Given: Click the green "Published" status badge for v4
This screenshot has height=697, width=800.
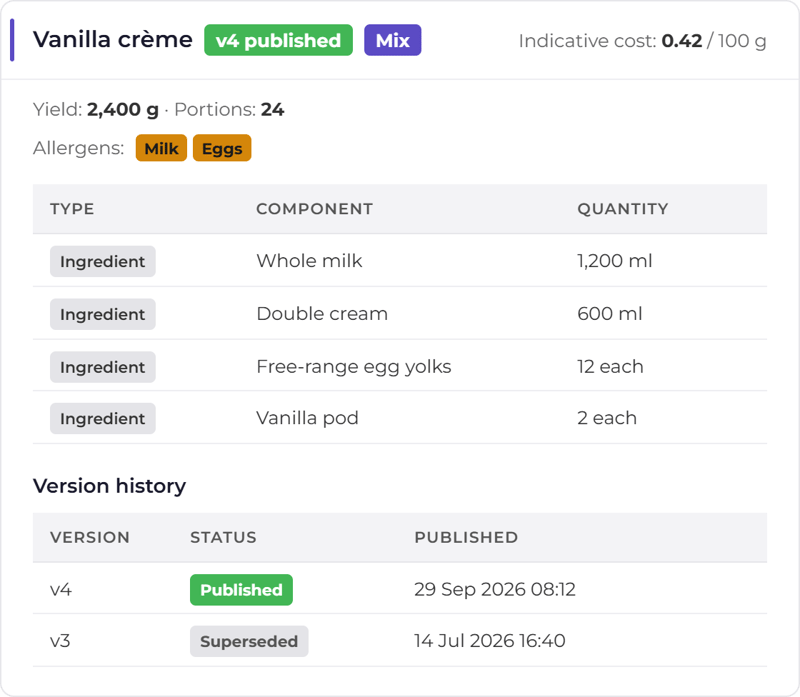Looking at the screenshot, I should pyautogui.click(x=241, y=590).
